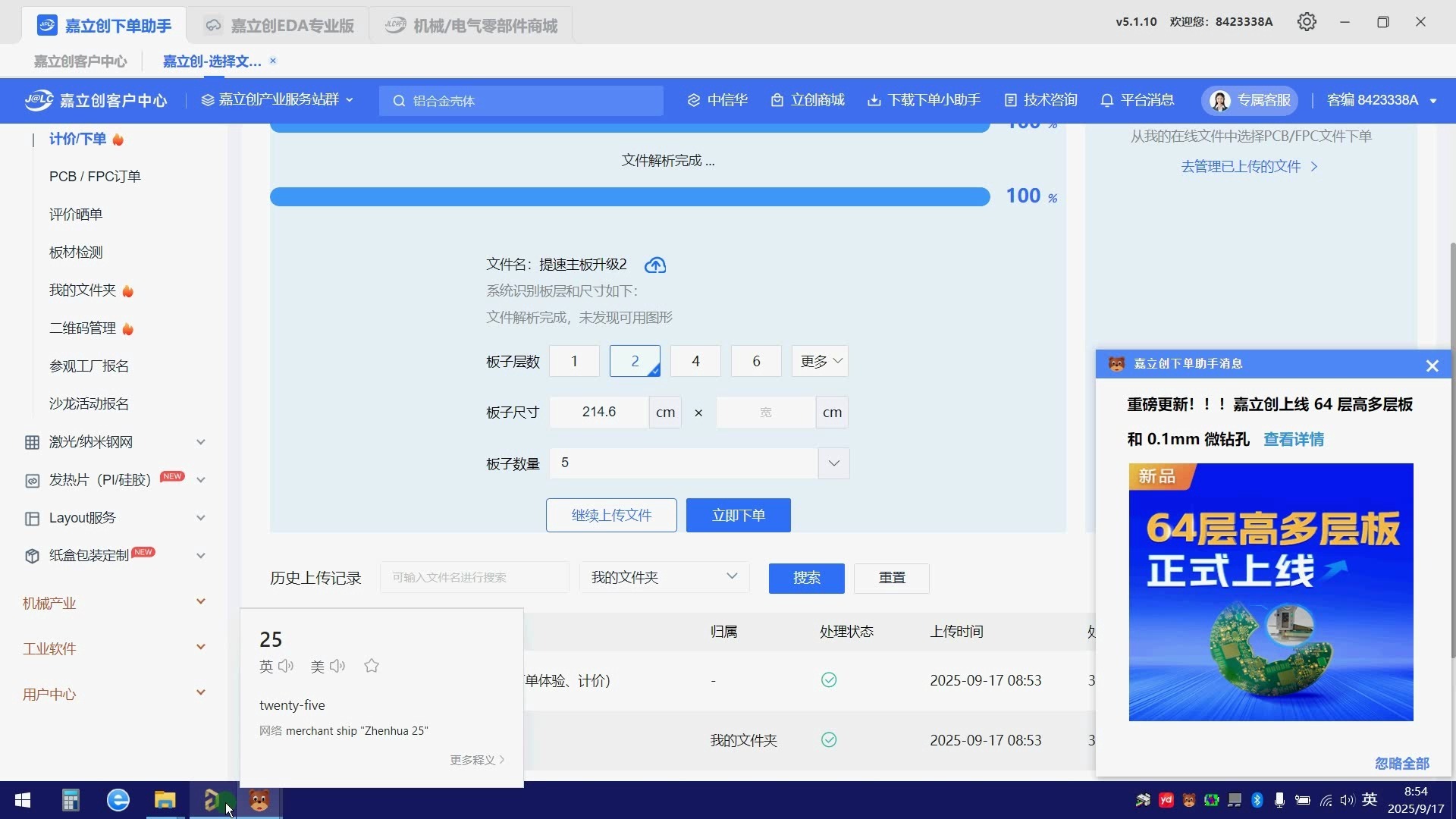
Task: Click the JLC 嘉立创客户中心 logo
Action: [96, 100]
